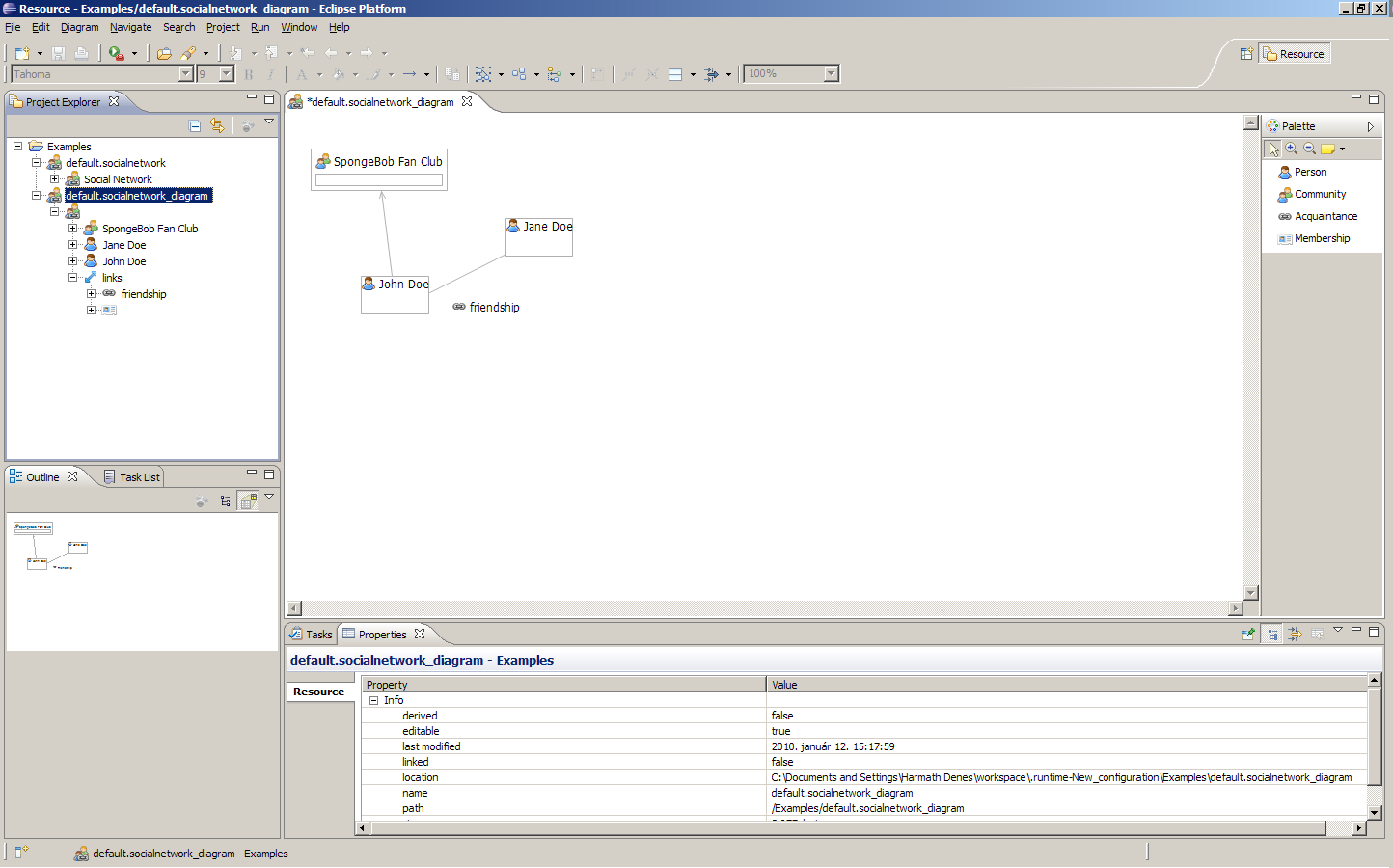Toggle Outline view overview mode icon
1393x868 pixels.
pos(248,501)
